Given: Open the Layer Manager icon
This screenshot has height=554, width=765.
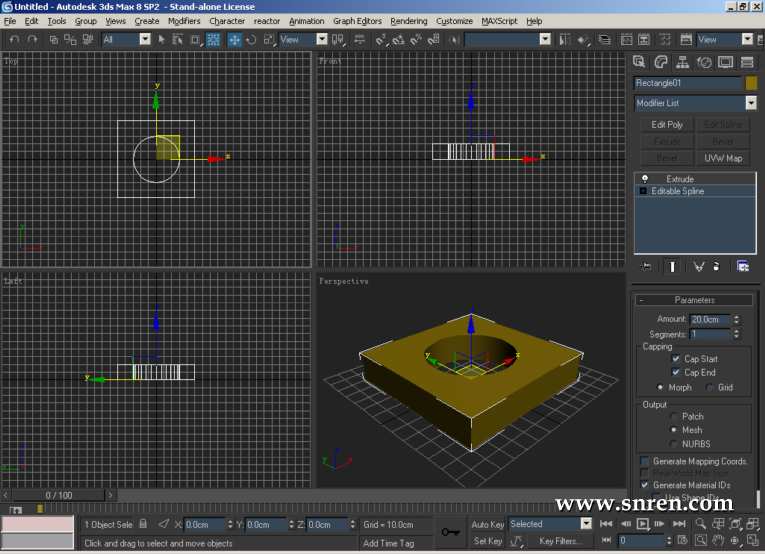Looking at the screenshot, I should pyautogui.click(x=604, y=40).
